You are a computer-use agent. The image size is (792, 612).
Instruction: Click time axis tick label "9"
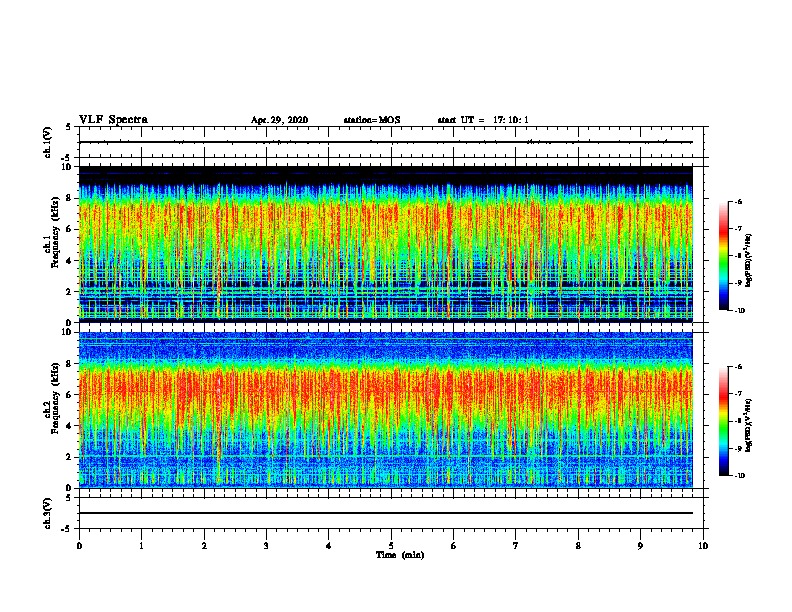click(640, 546)
